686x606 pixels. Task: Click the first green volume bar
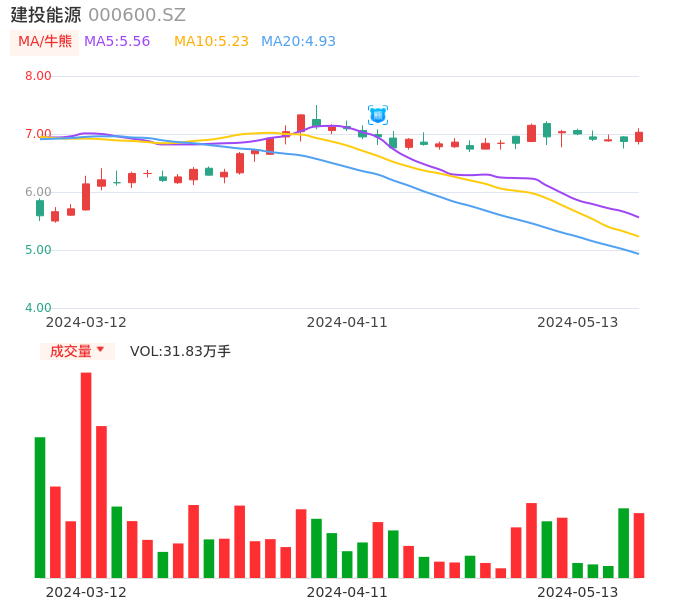[x=40, y=507]
